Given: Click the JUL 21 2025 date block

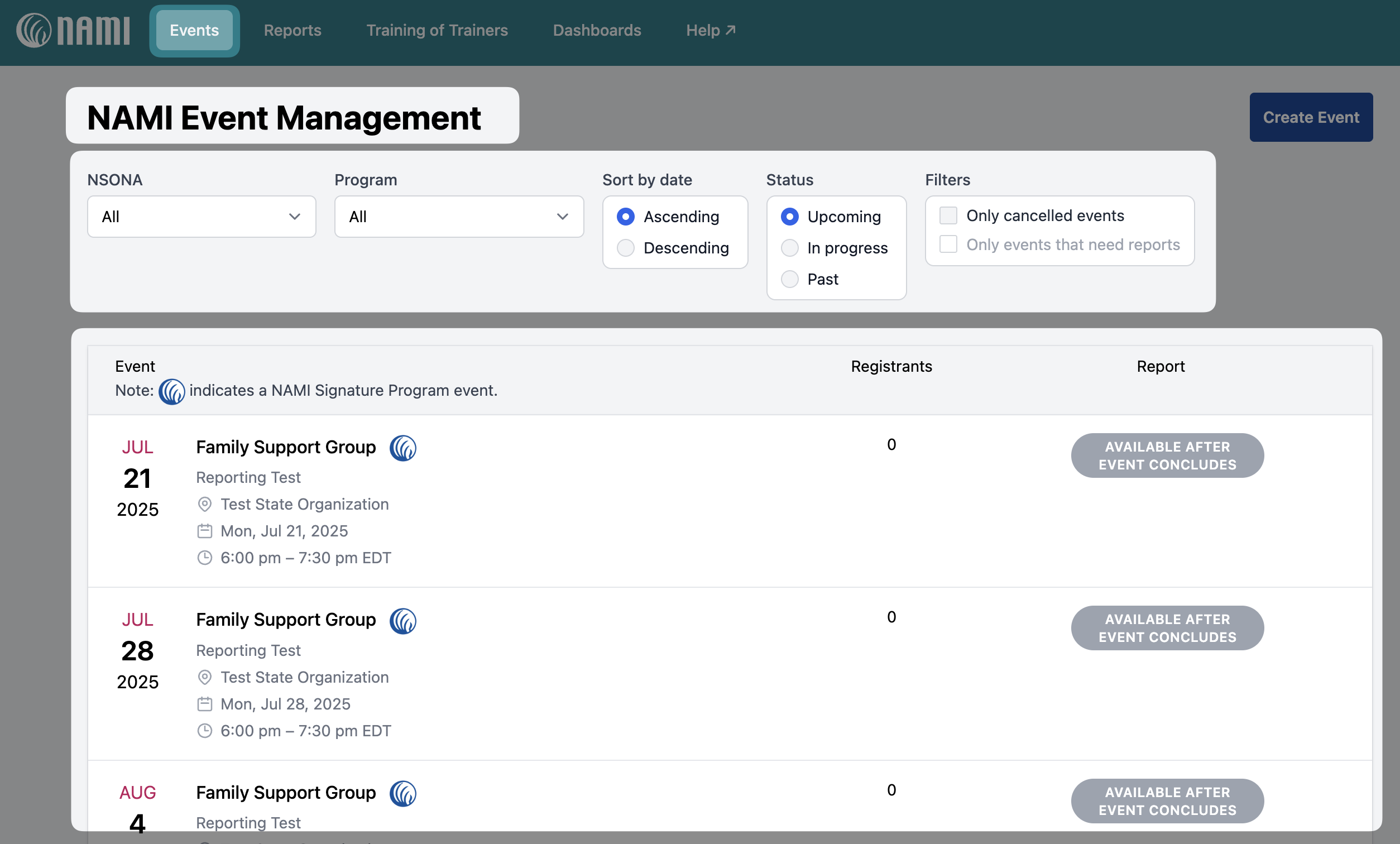Looking at the screenshot, I should tap(137, 478).
